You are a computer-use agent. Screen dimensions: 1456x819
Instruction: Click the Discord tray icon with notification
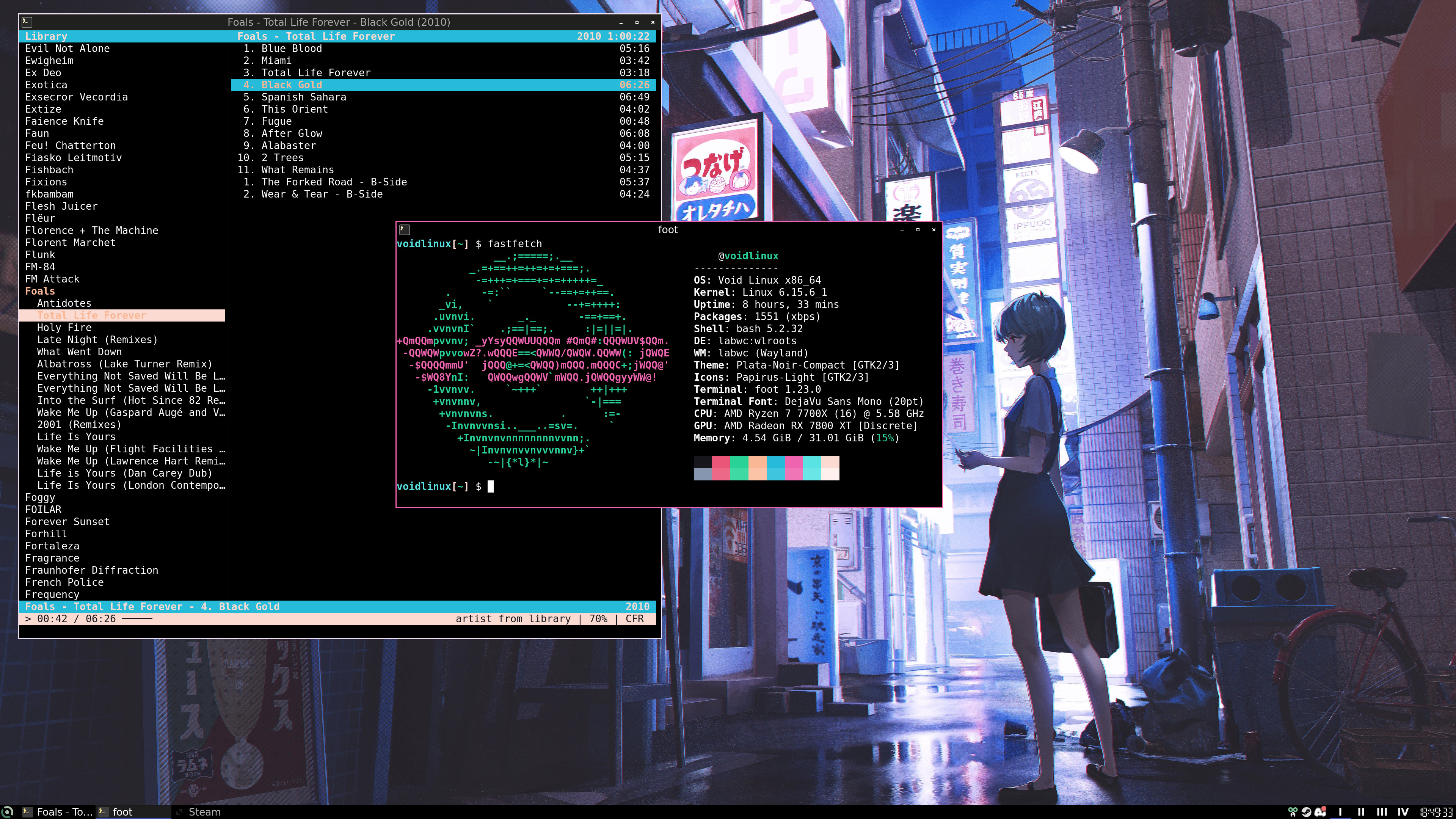pyautogui.click(x=1320, y=812)
